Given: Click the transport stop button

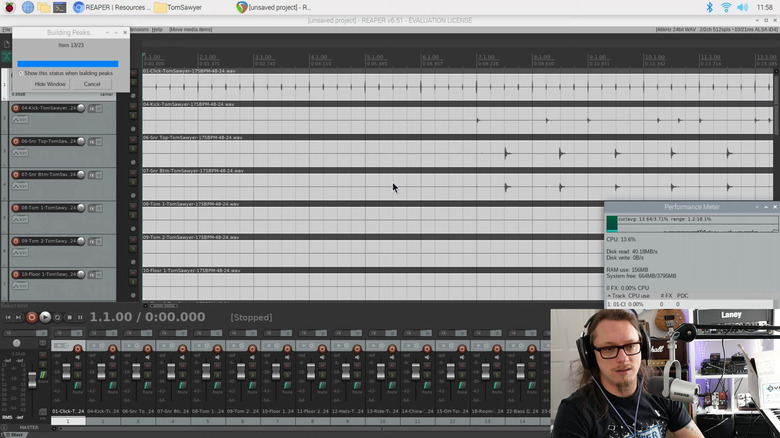Looking at the screenshot, I should (70, 317).
